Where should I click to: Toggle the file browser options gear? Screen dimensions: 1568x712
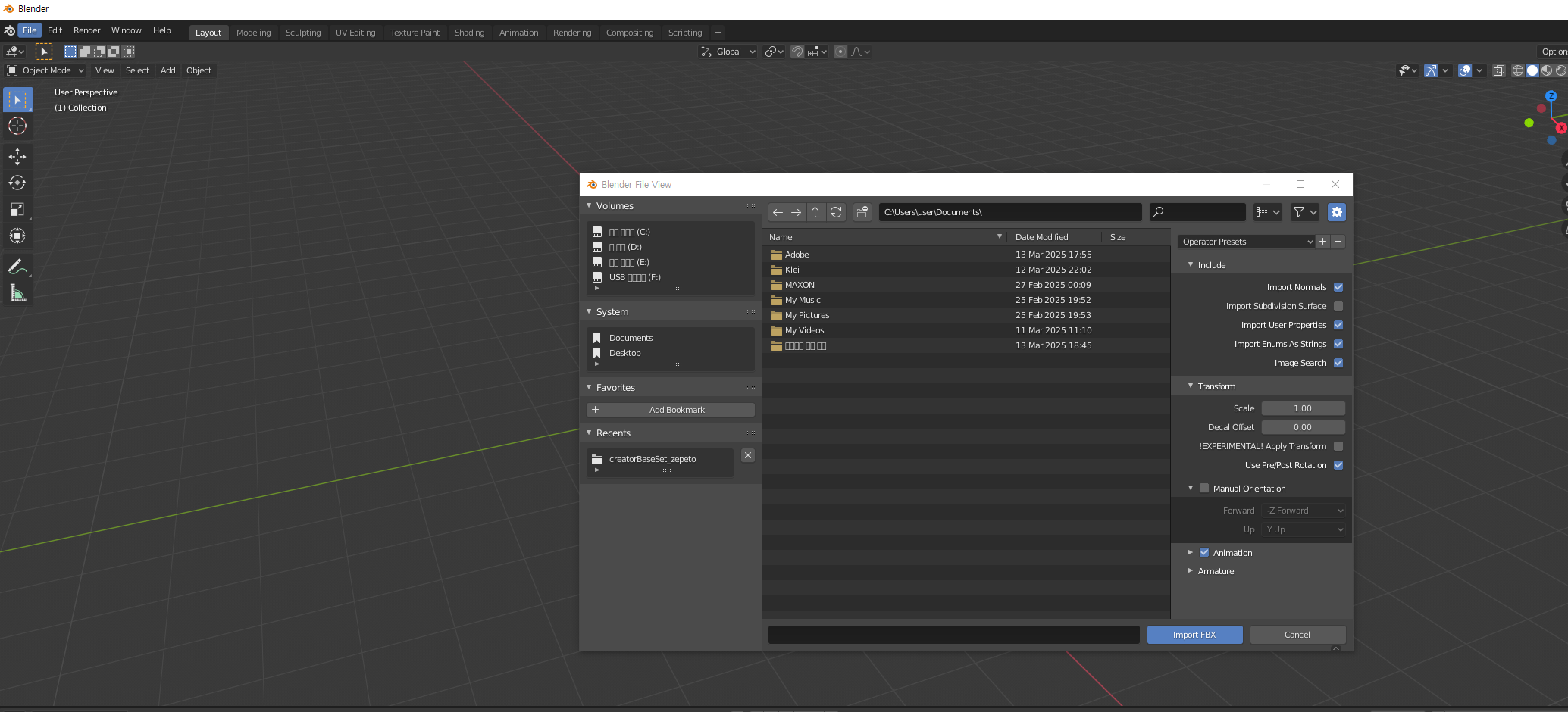[x=1337, y=212]
